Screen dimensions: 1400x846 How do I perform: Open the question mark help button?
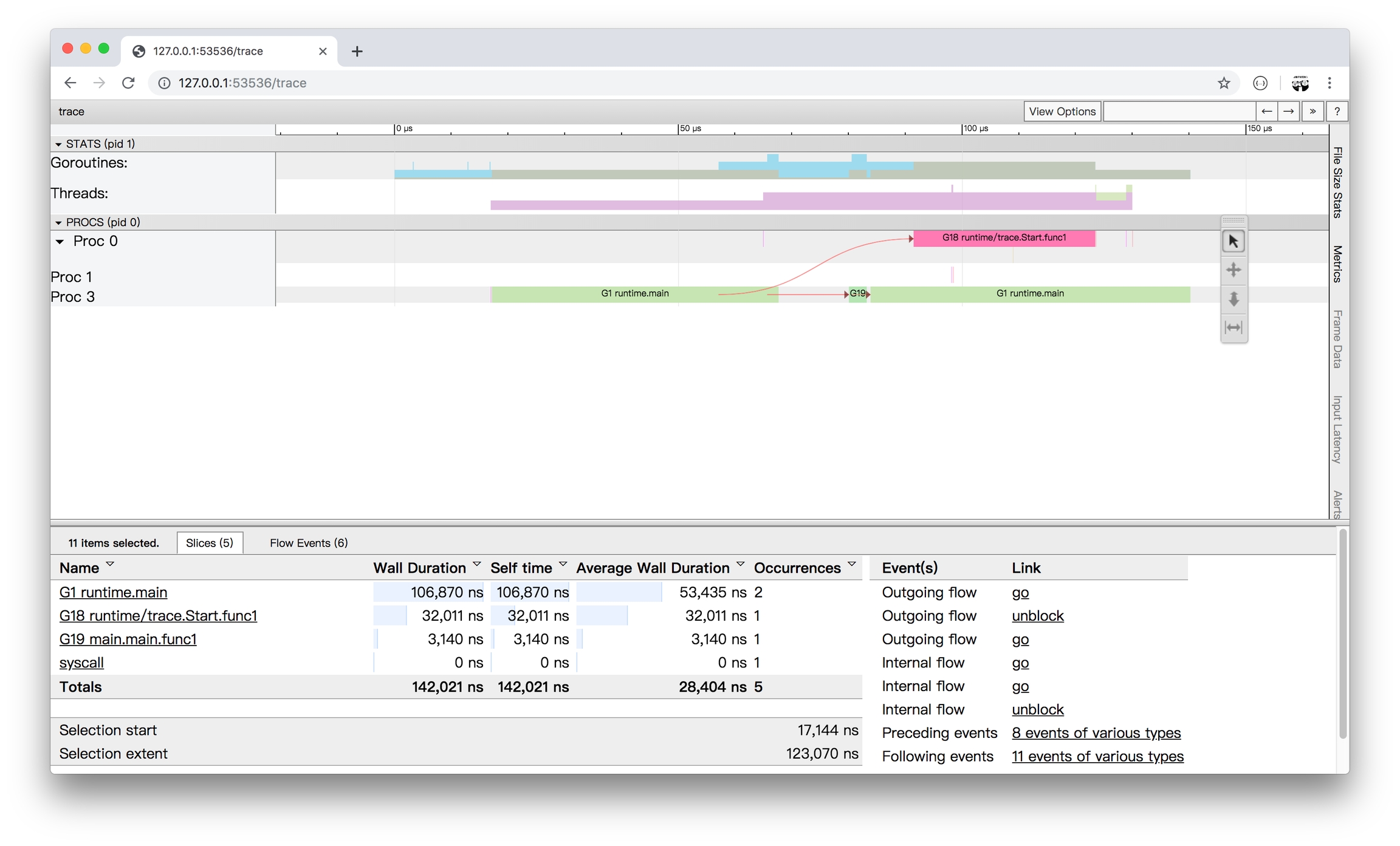1337,111
